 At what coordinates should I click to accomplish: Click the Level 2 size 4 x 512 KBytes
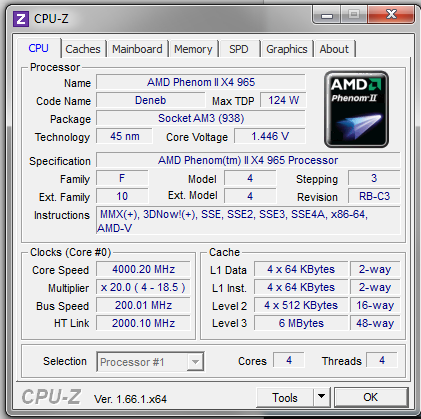click(301, 305)
